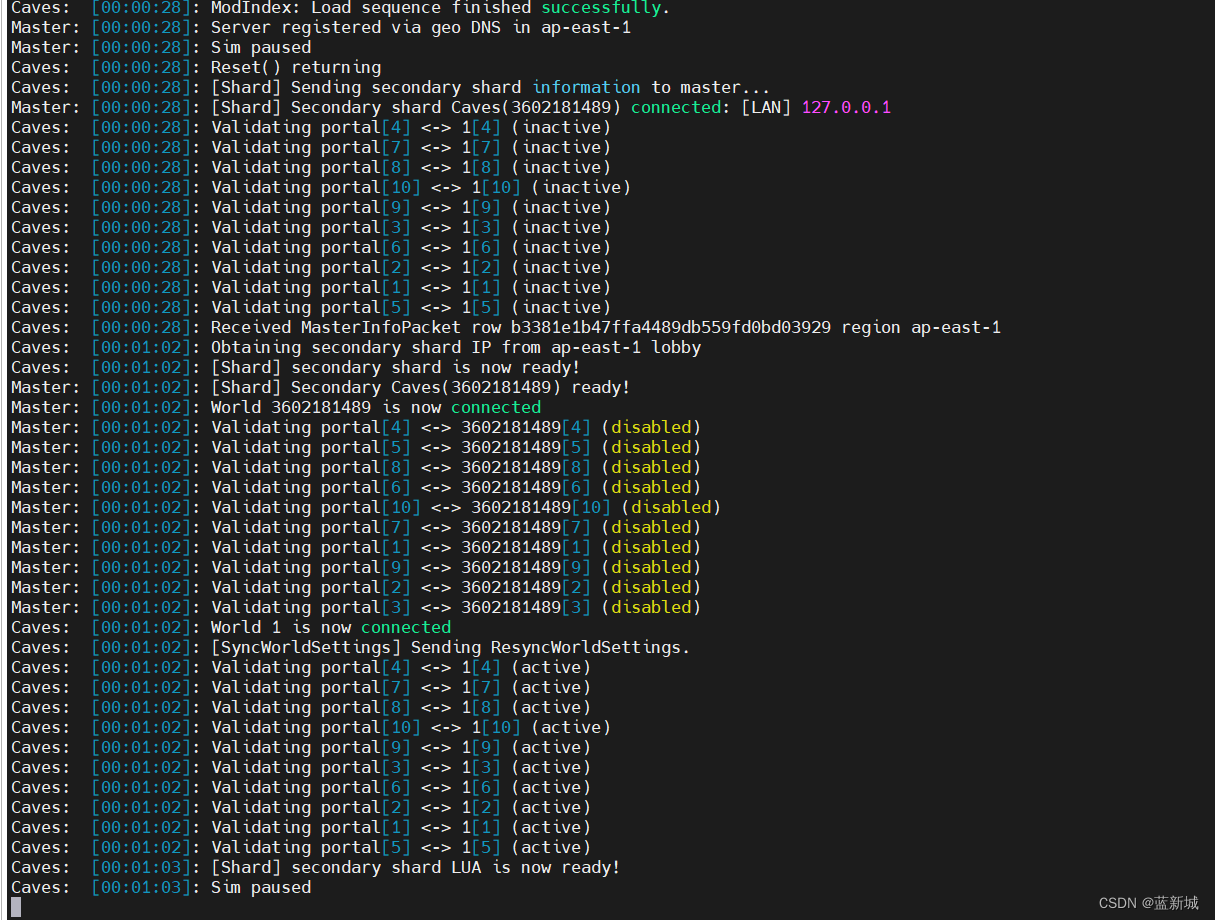1215x920 pixels.
Task: Click the magenta 127.0.0.1 IP address
Action: click(x=845, y=107)
